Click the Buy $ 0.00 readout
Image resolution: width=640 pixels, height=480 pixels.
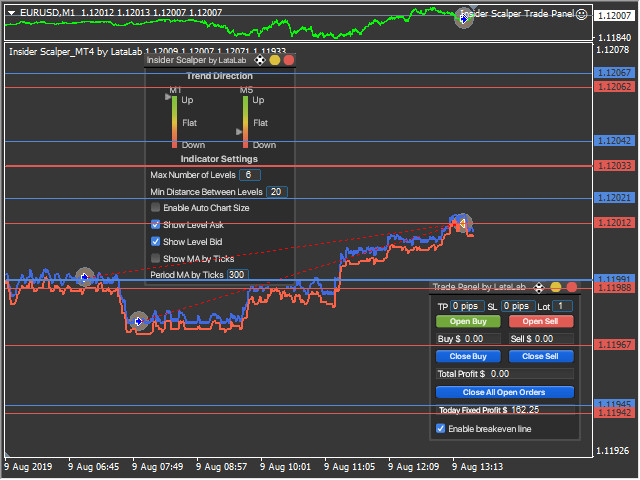(x=468, y=339)
